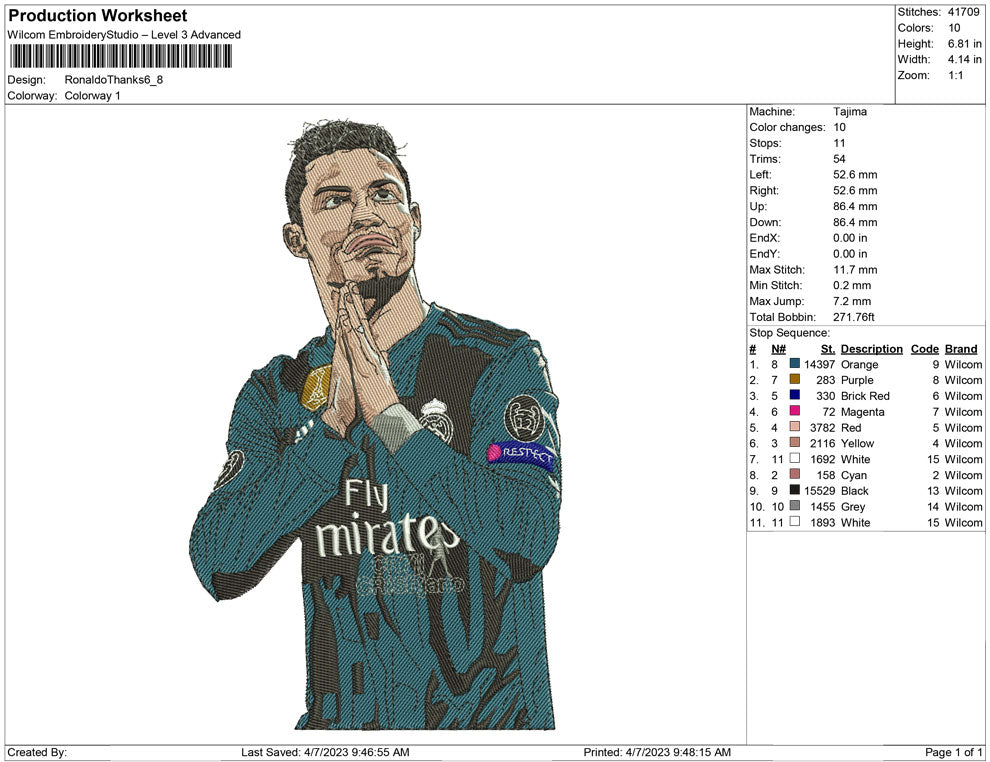Select the Stops value '11'

pyautogui.click(x=839, y=143)
